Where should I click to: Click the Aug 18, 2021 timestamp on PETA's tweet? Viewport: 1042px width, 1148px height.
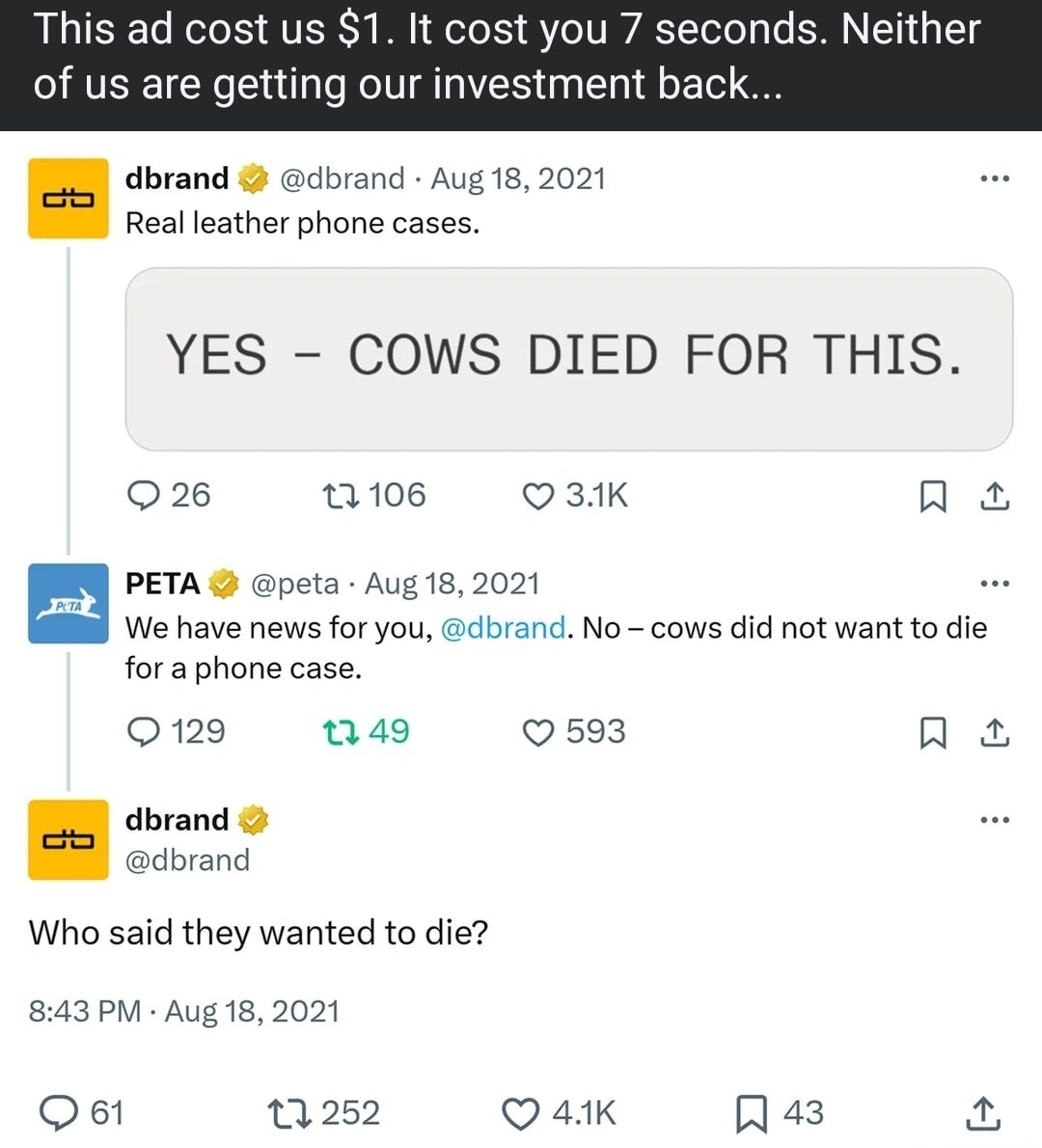tap(460, 582)
